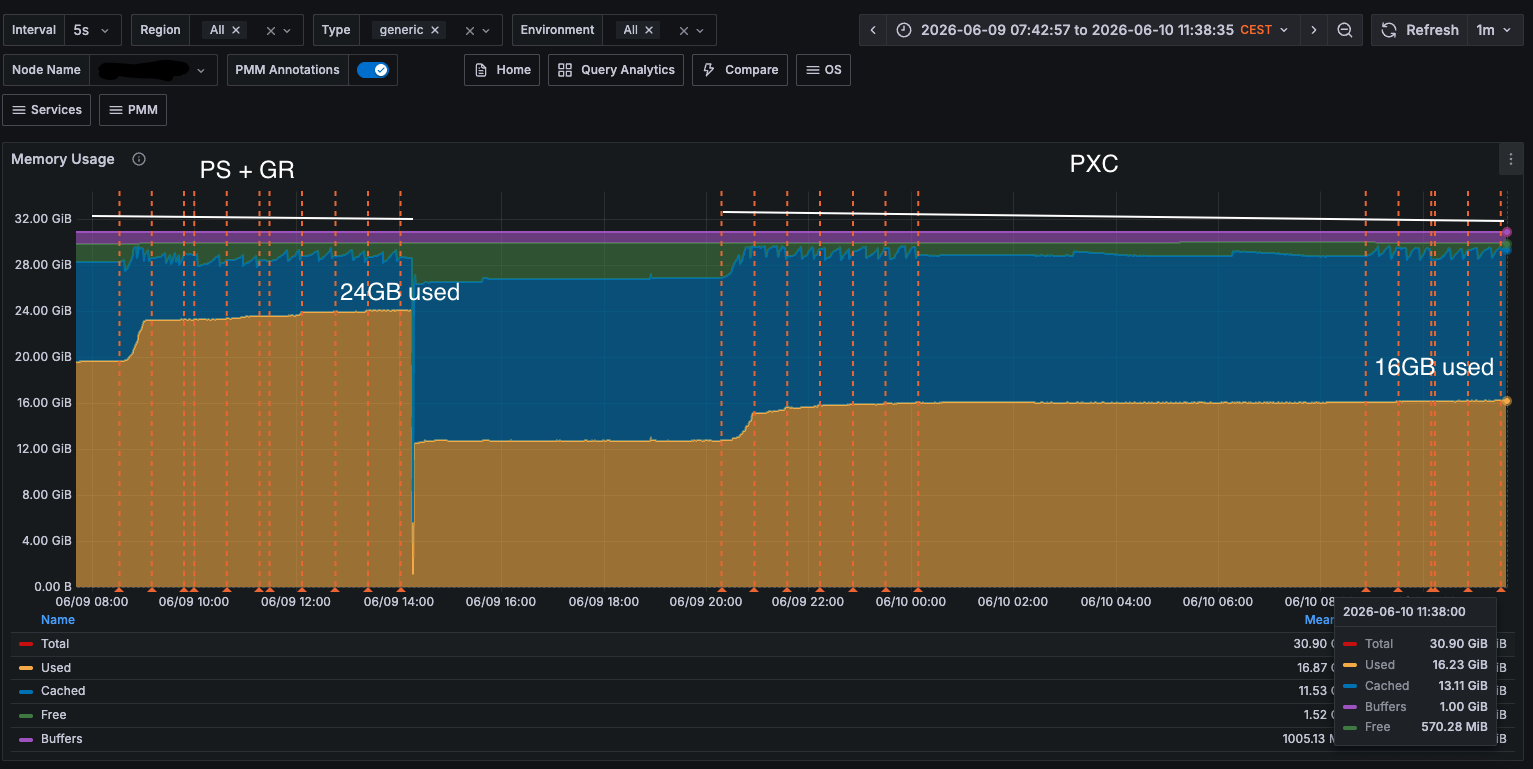This screenshot has width=1533, height=769.
Task: Open the PMM menu
Action: [x=133, y=110]
